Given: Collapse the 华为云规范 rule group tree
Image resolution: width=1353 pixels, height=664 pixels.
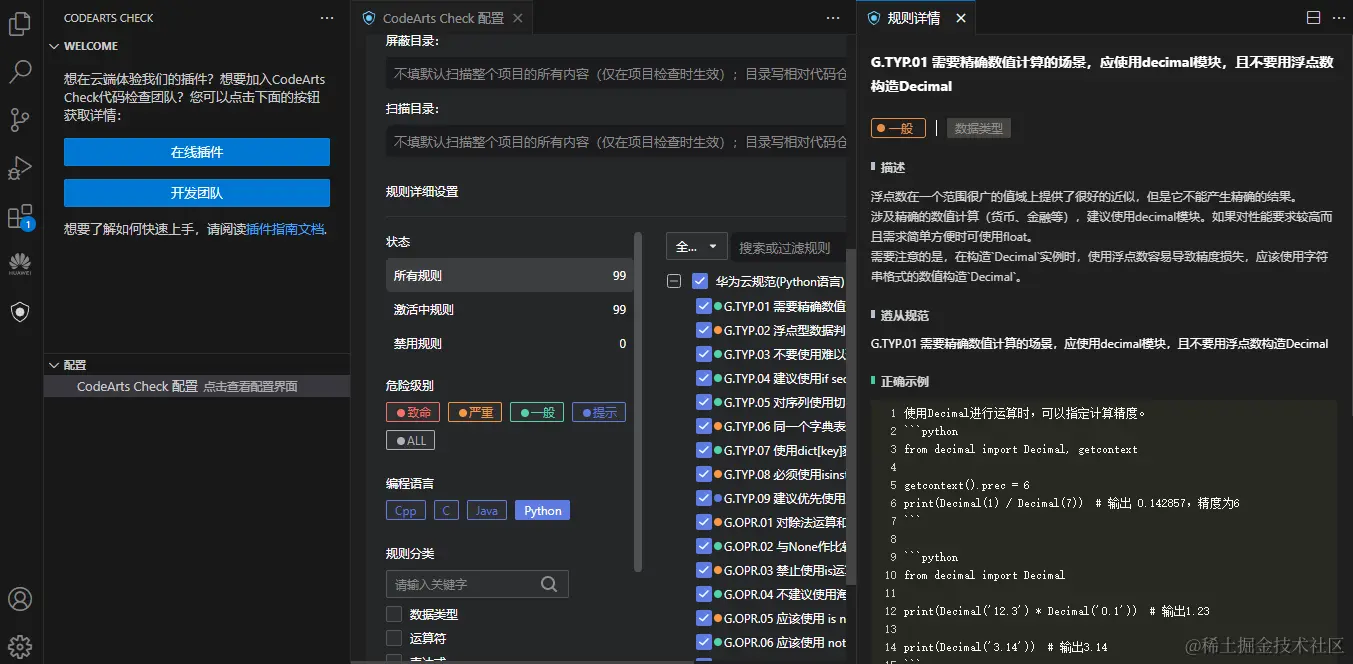Looking at the screenshot, I should (x=674, y=281).
